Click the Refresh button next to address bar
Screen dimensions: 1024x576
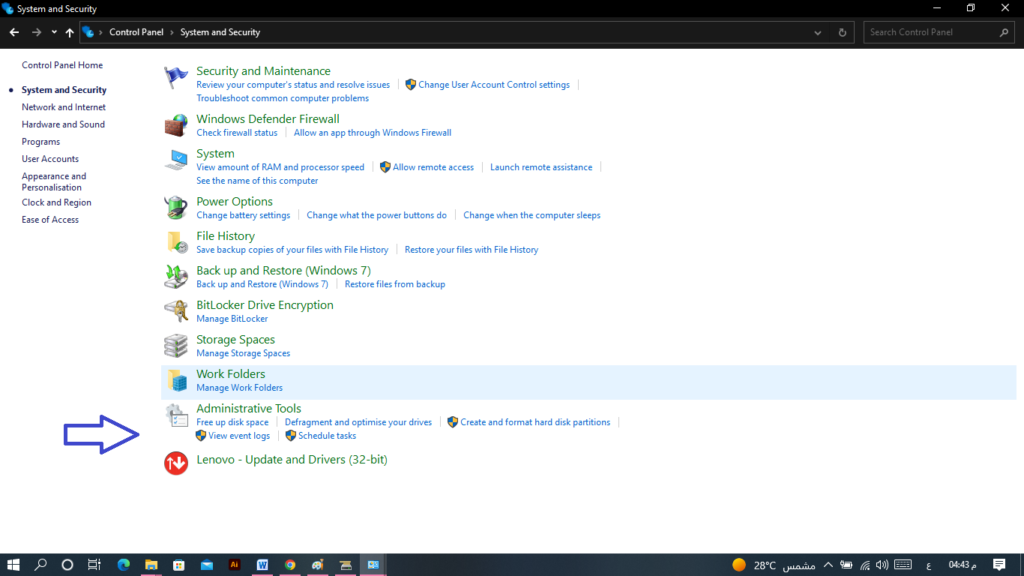[x=841, y=31]
